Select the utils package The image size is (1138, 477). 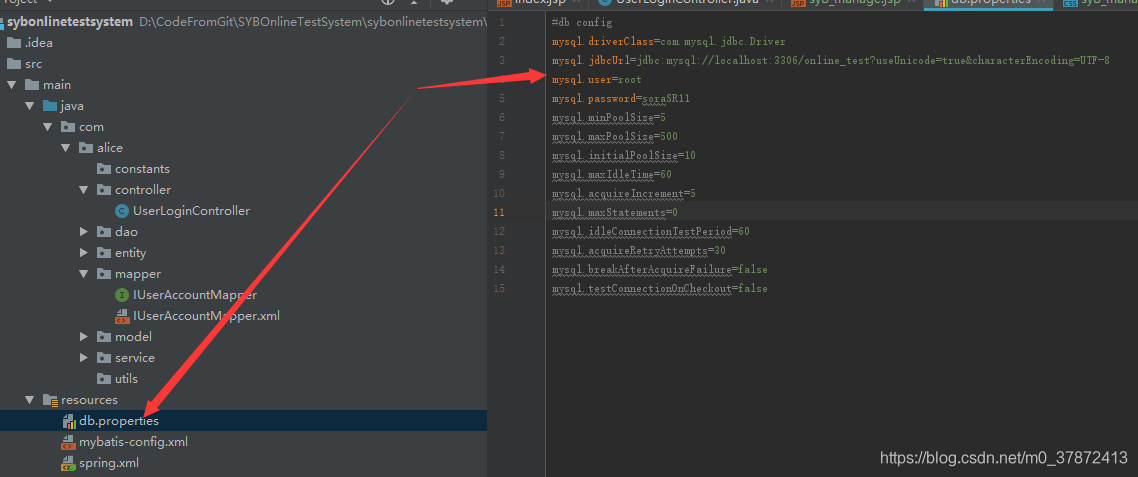click(126, 379)
